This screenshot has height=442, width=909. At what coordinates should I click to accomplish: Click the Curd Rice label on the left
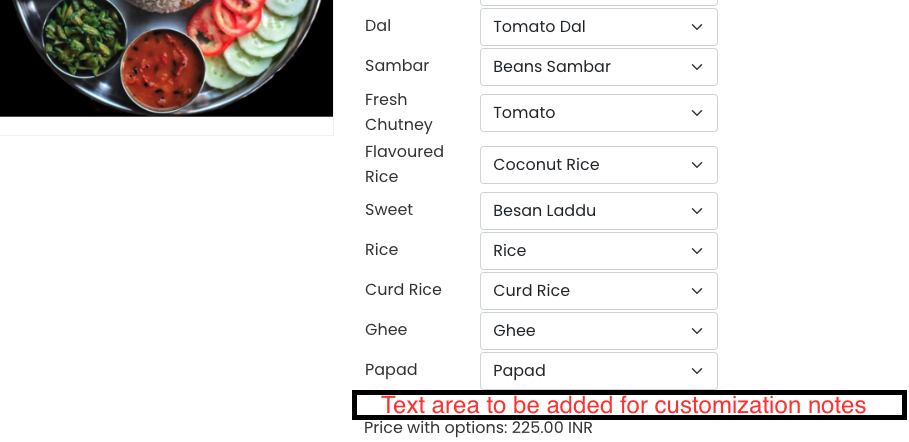pyautogui.click(x=403, y=290)
